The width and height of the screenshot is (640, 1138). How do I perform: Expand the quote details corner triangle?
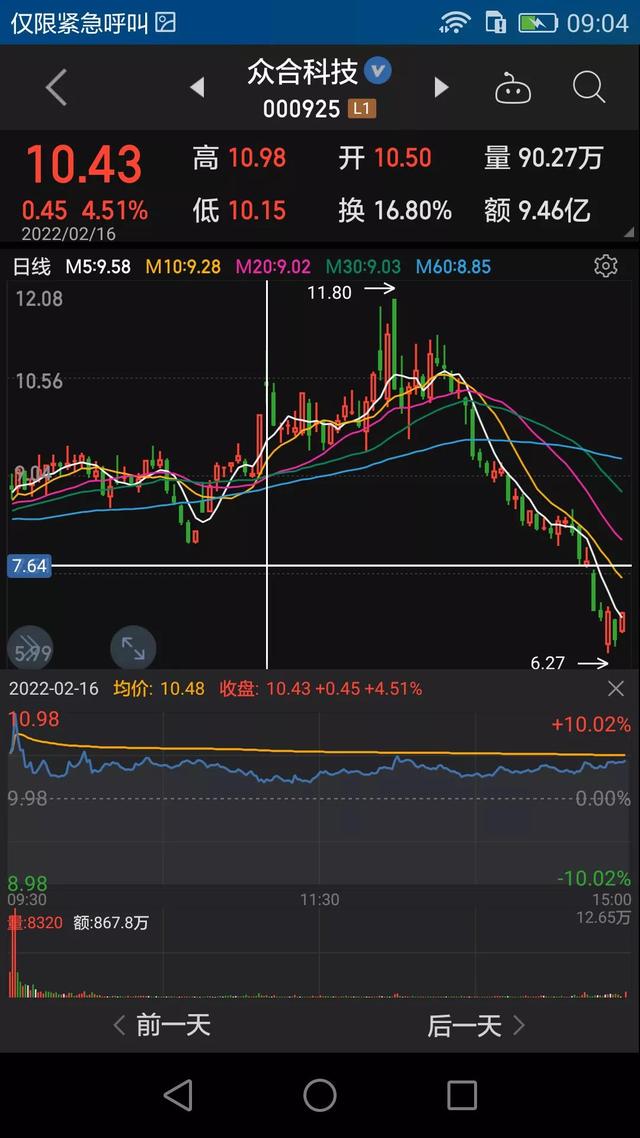point(629,233)
